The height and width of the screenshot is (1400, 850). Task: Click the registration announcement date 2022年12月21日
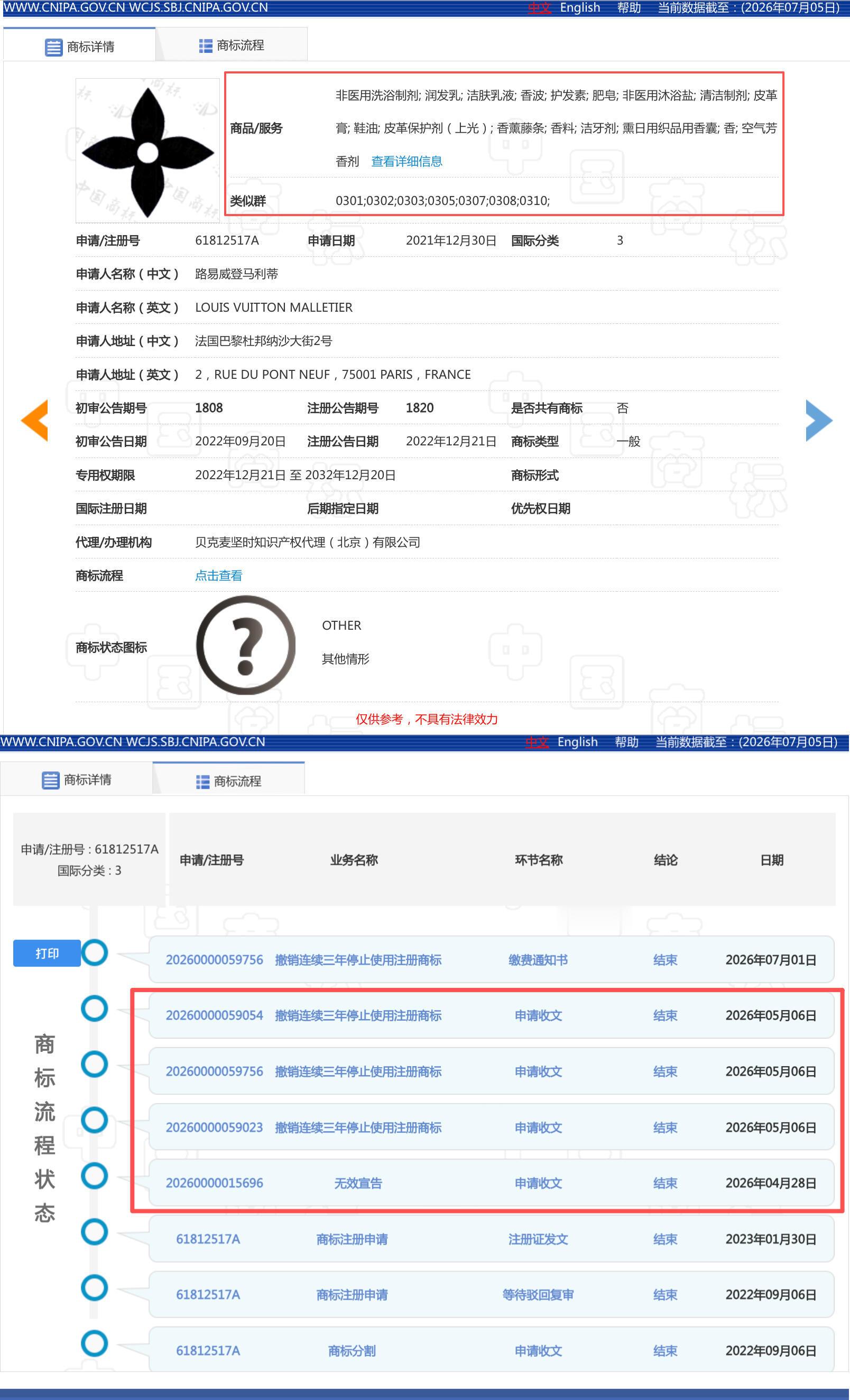click(x=451, y=442)
